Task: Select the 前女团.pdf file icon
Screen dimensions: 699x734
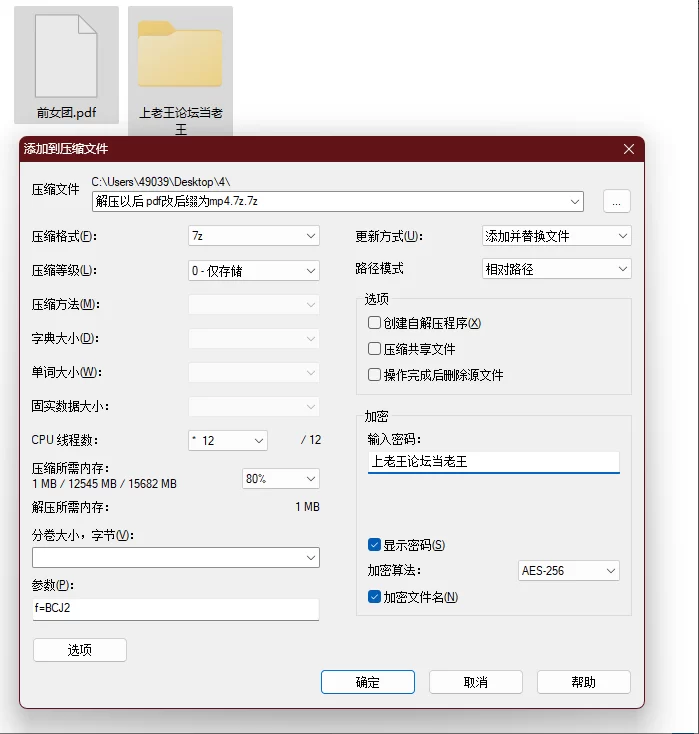Action: 66,56
